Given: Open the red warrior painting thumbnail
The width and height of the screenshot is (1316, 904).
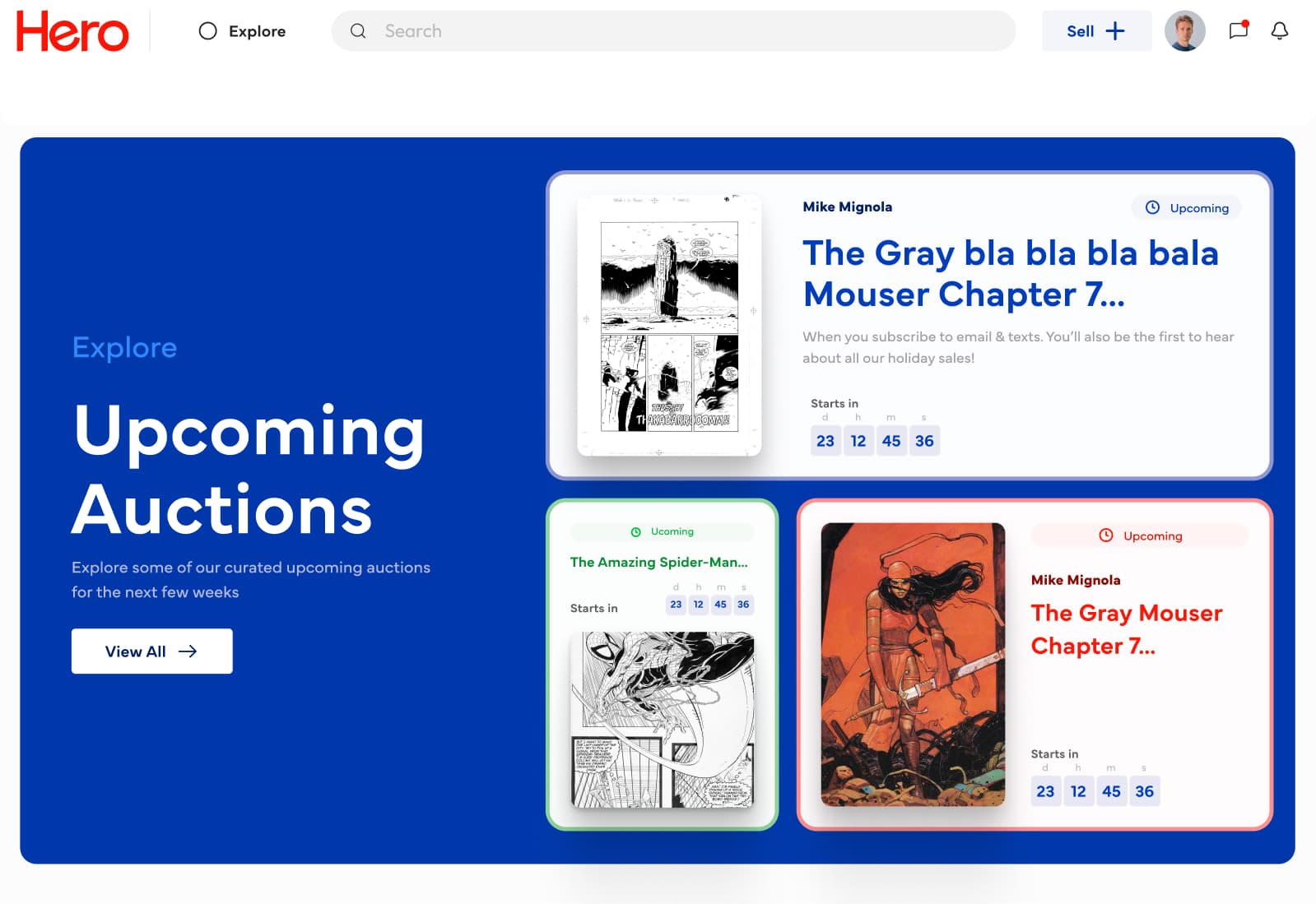Looking at the screenshot, I should 913,665.
